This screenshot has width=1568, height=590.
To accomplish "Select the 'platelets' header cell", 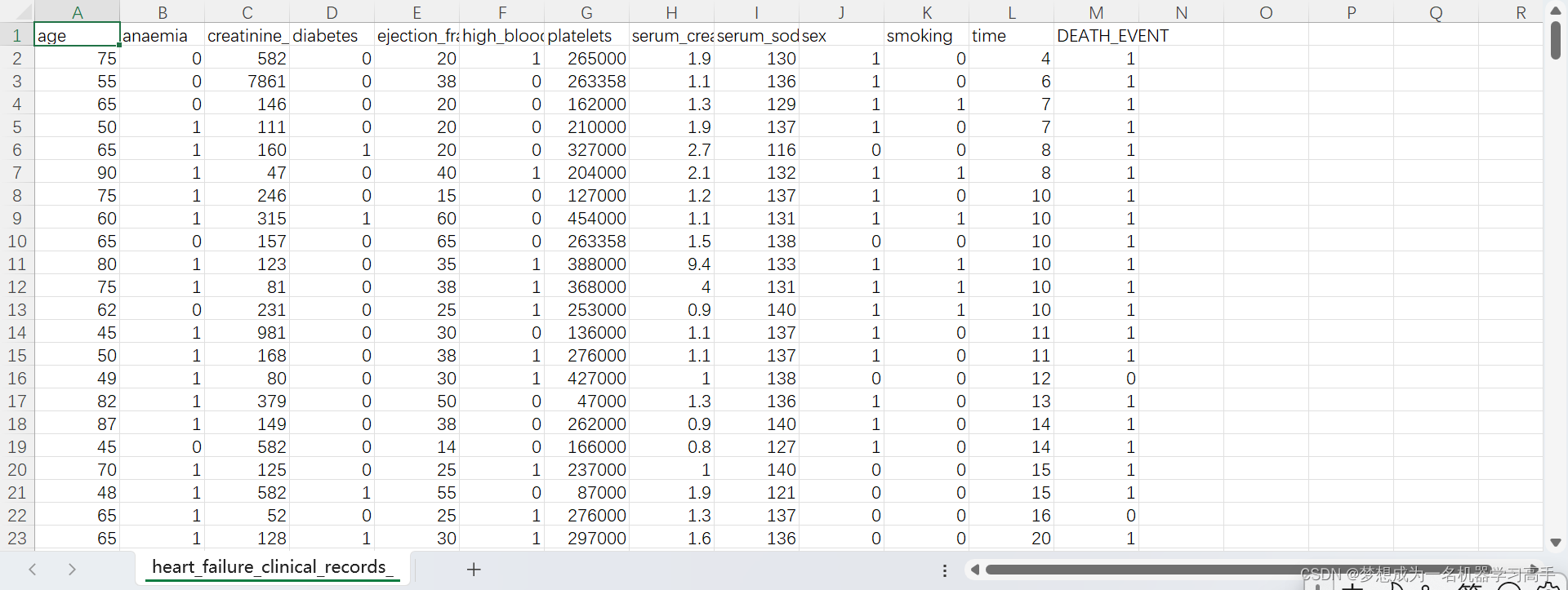I will point(586,35).
